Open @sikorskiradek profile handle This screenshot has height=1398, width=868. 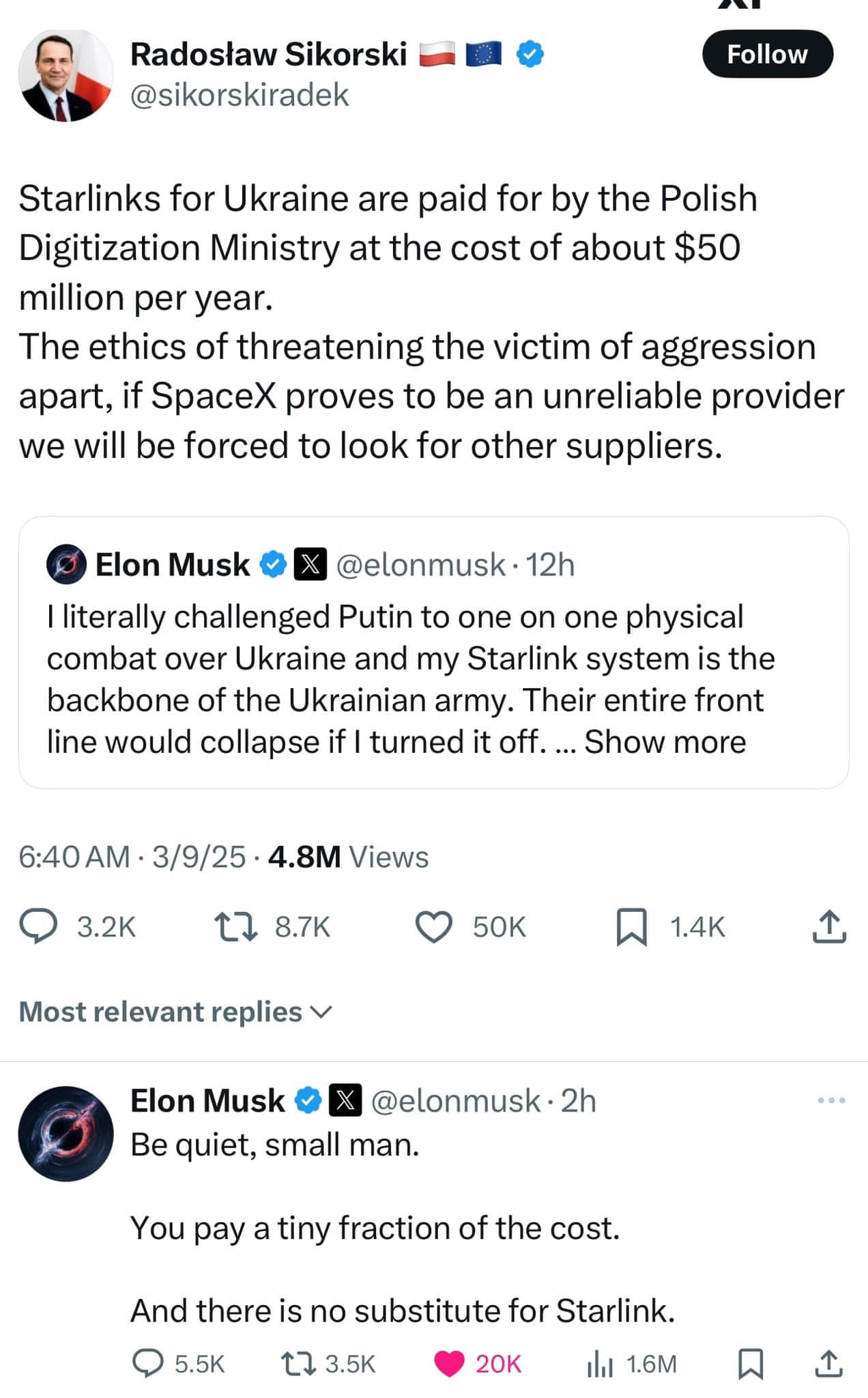(x=240, y=95)
